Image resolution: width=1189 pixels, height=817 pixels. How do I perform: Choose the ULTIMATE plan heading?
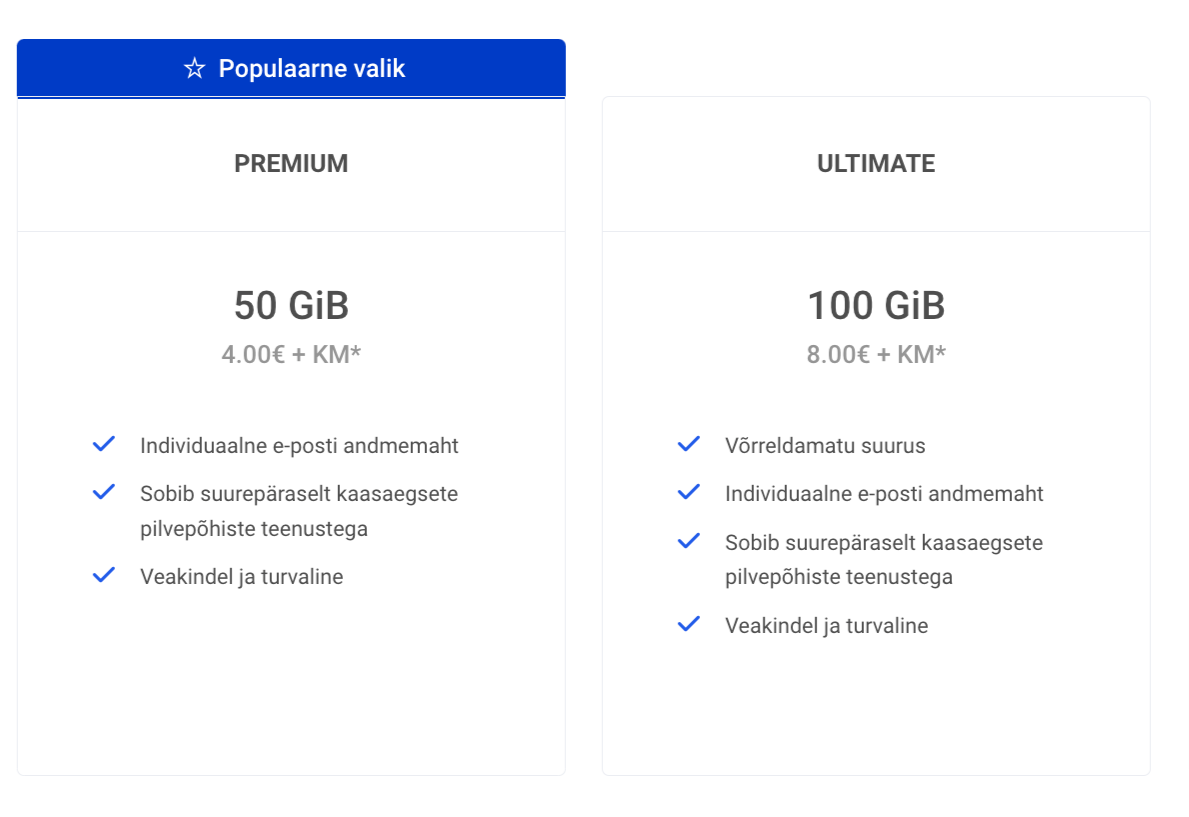pos(876,163)
